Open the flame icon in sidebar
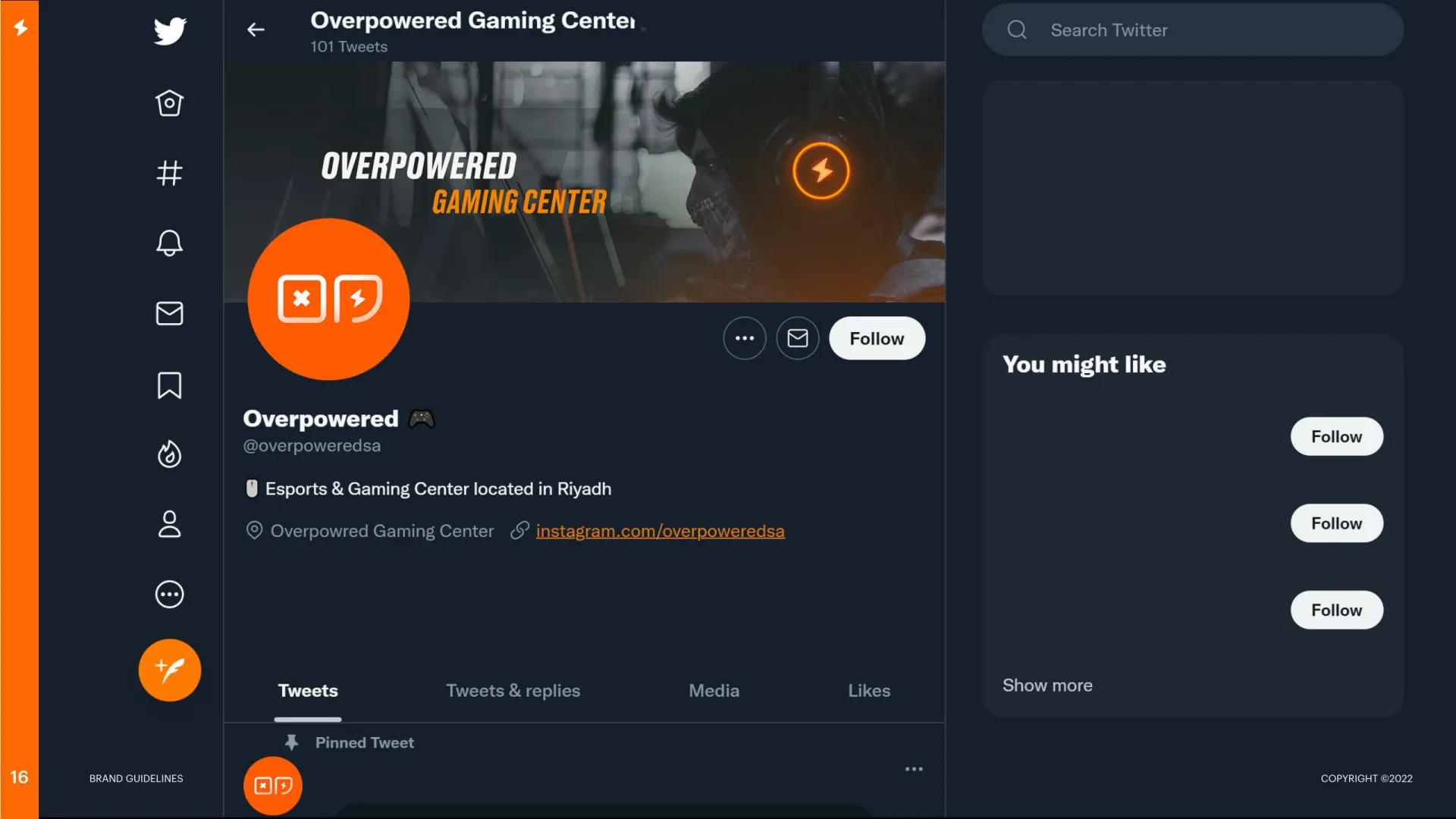1456x819 pixels. tap(169, 454)
